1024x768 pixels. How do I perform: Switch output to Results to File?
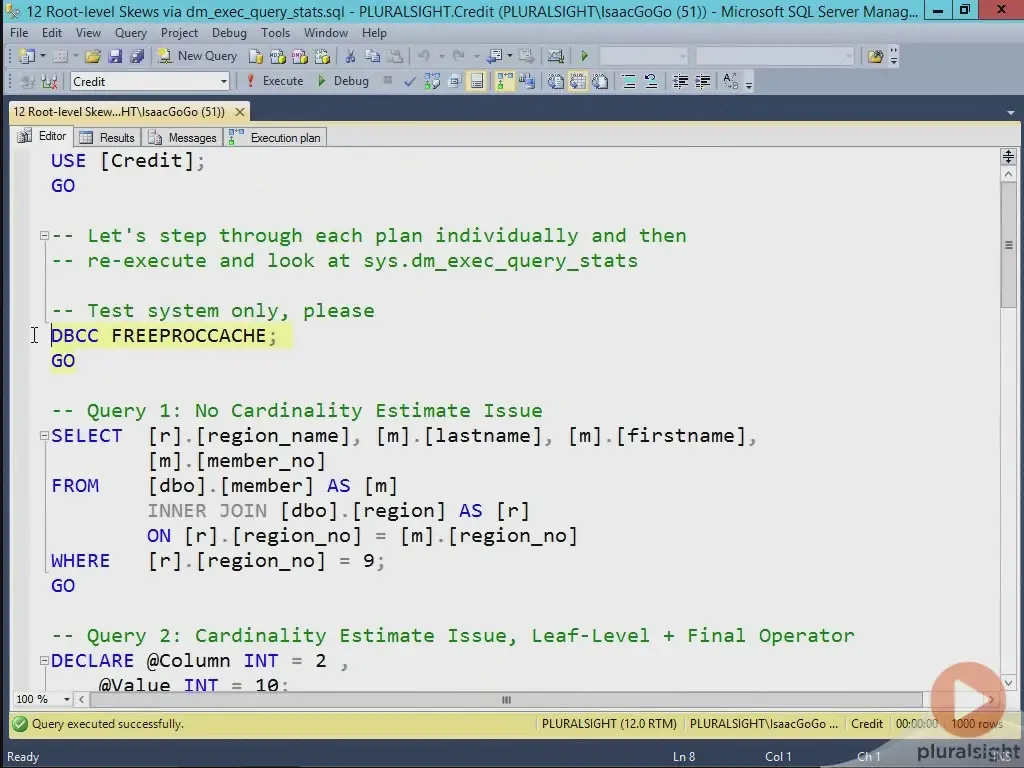tap(600, 82)
